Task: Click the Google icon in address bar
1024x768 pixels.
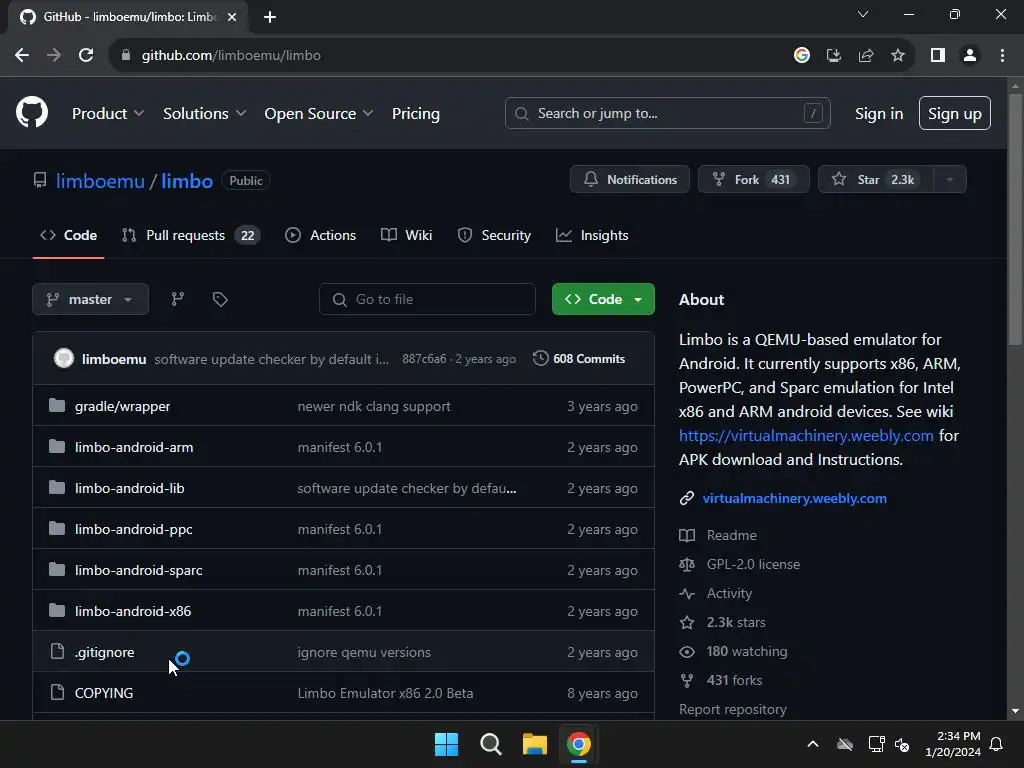Action: pos(802,56)
